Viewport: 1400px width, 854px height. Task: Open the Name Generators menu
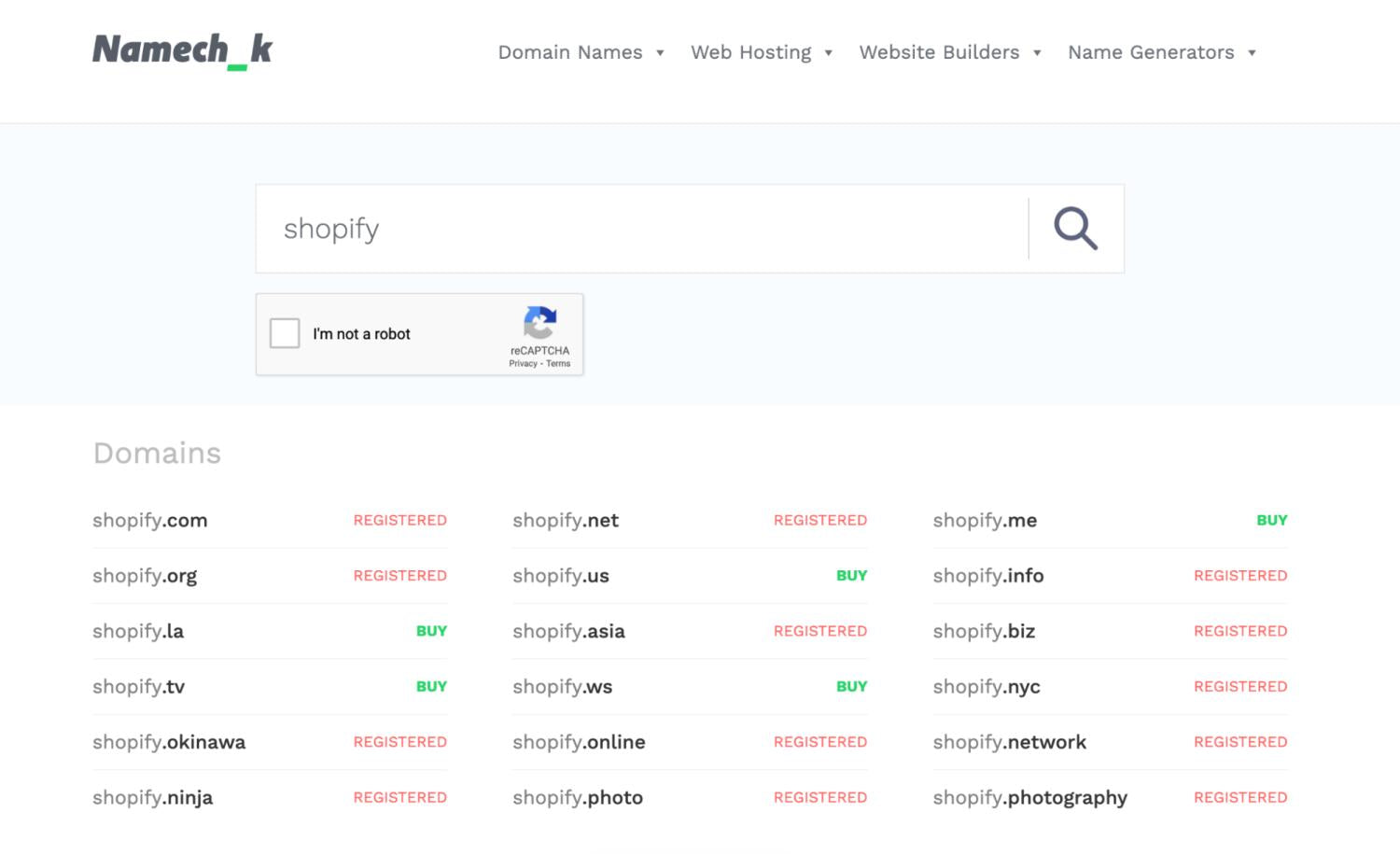(1151, 52)
